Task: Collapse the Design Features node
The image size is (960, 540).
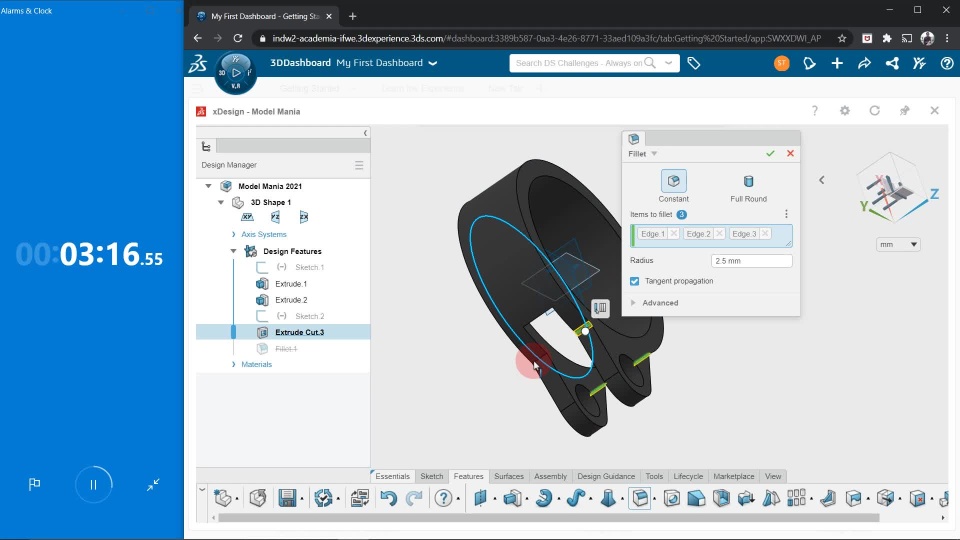Action: pyautogui.click(x=233, y=251)
